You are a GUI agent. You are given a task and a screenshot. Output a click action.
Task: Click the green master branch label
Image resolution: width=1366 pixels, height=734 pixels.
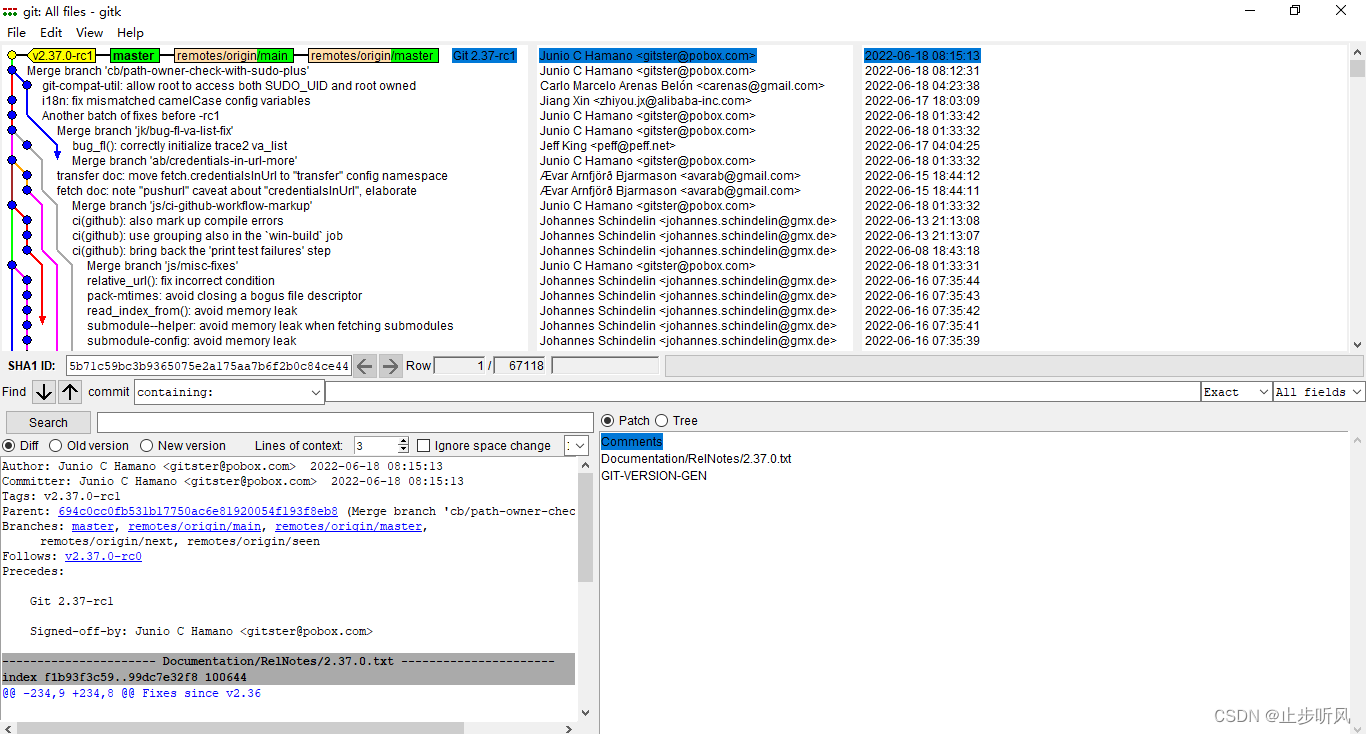tap(134, 56)
